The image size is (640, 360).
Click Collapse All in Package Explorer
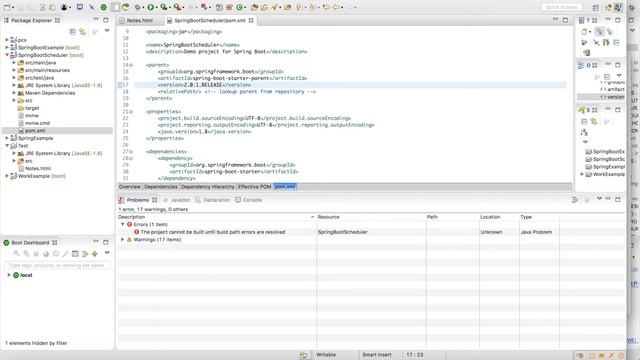(73, 31)
